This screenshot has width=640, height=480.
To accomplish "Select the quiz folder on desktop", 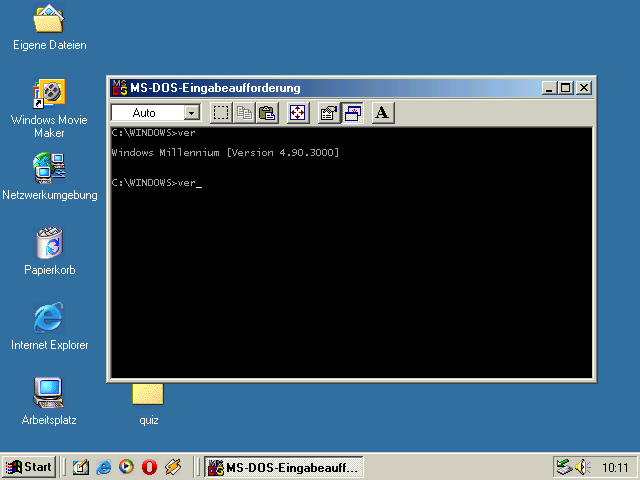I will pos(148,405).
